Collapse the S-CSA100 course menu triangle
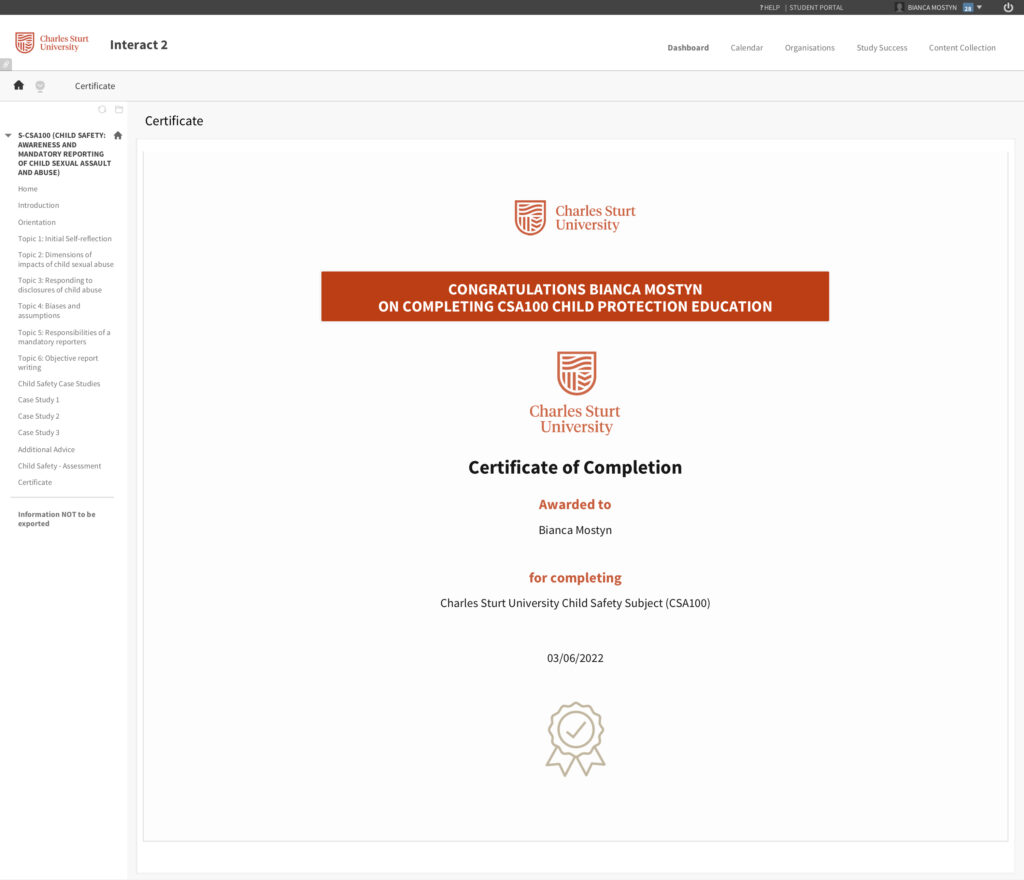 [9, 135]
